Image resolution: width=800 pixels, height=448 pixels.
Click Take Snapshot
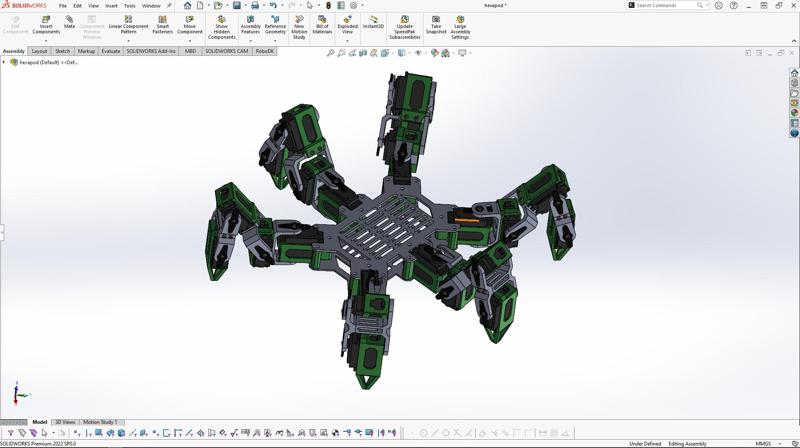click(436, 26)
